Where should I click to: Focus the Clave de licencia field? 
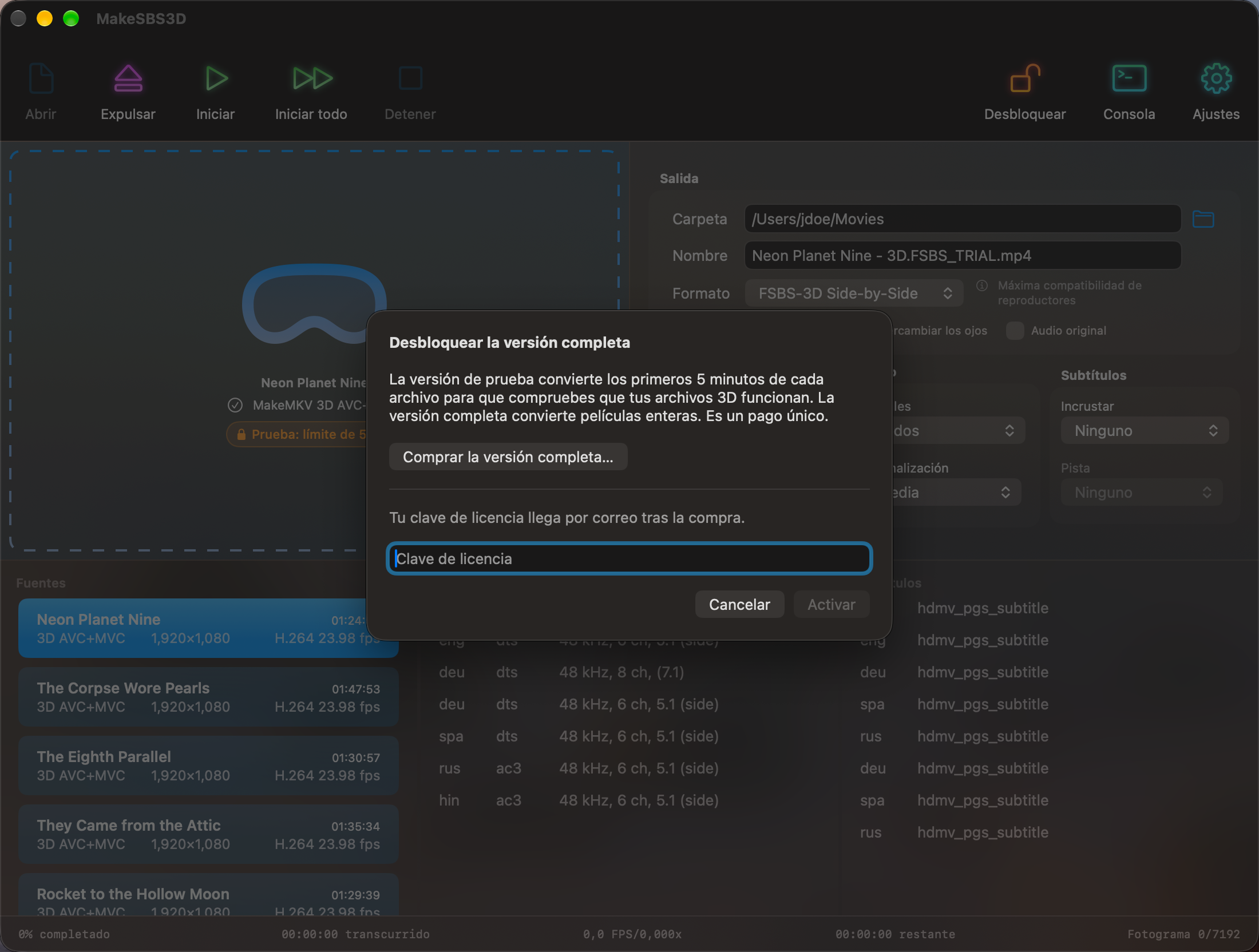click(629, 558)
